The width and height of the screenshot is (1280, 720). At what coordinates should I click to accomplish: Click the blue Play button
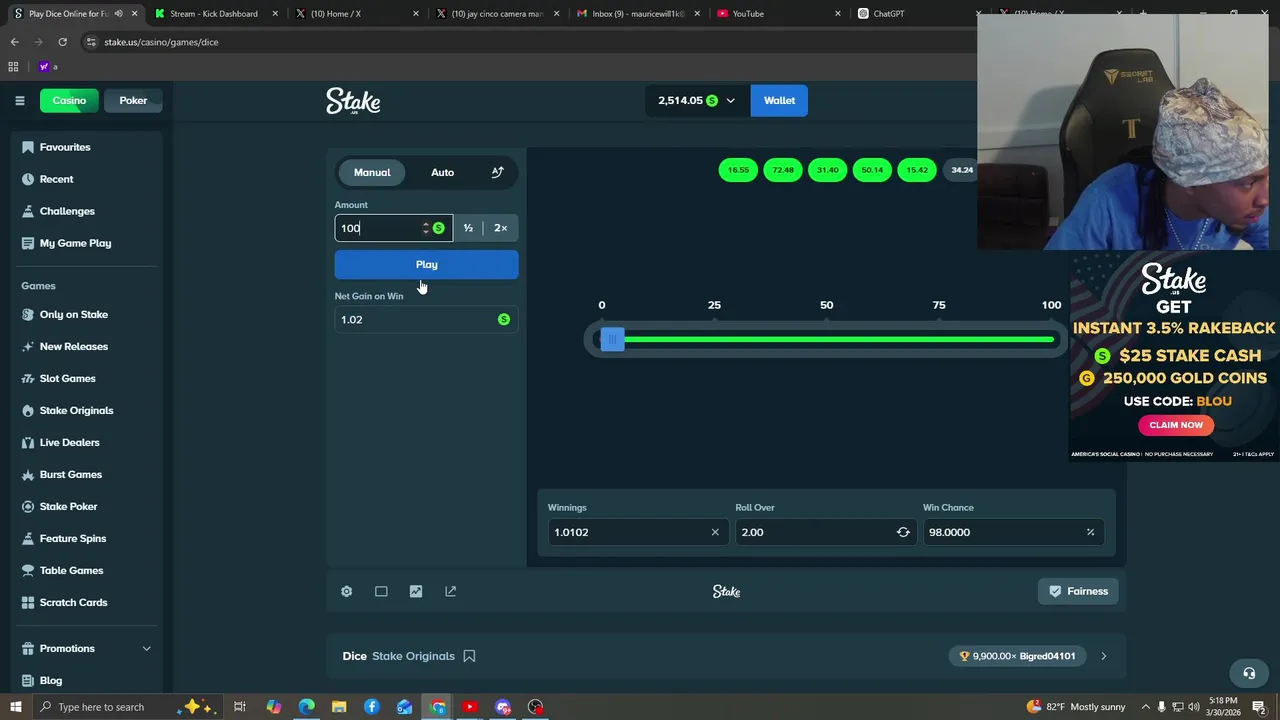(x=427, y=264)
